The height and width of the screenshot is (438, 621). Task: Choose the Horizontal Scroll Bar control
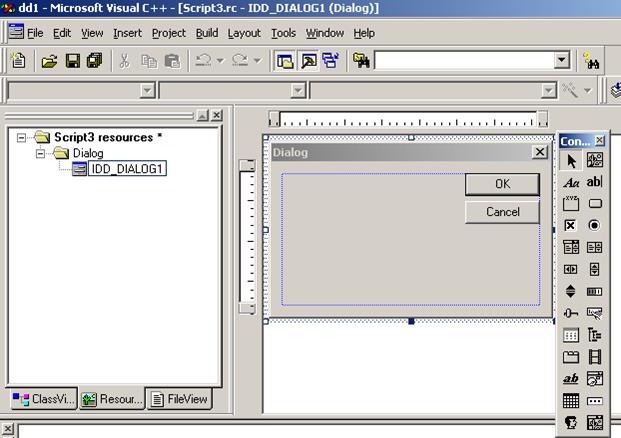570,269
